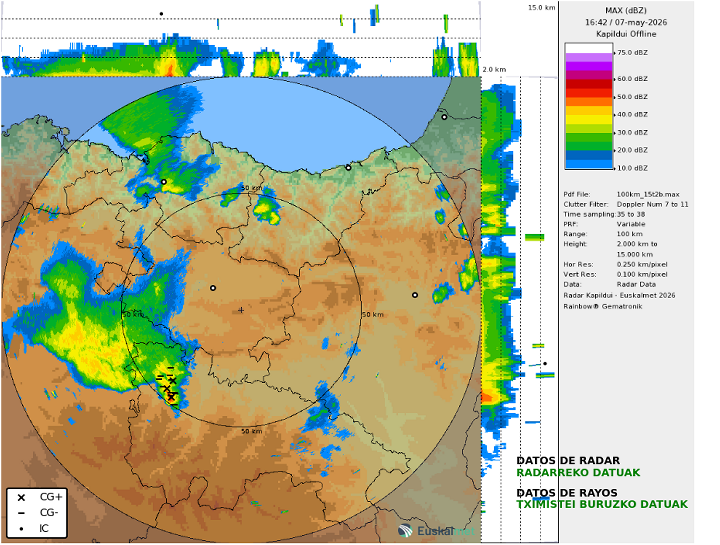The image size is (720, 545).
Task: Click the topmost CG- lightning dash in the storm cell
Action: 170,368
